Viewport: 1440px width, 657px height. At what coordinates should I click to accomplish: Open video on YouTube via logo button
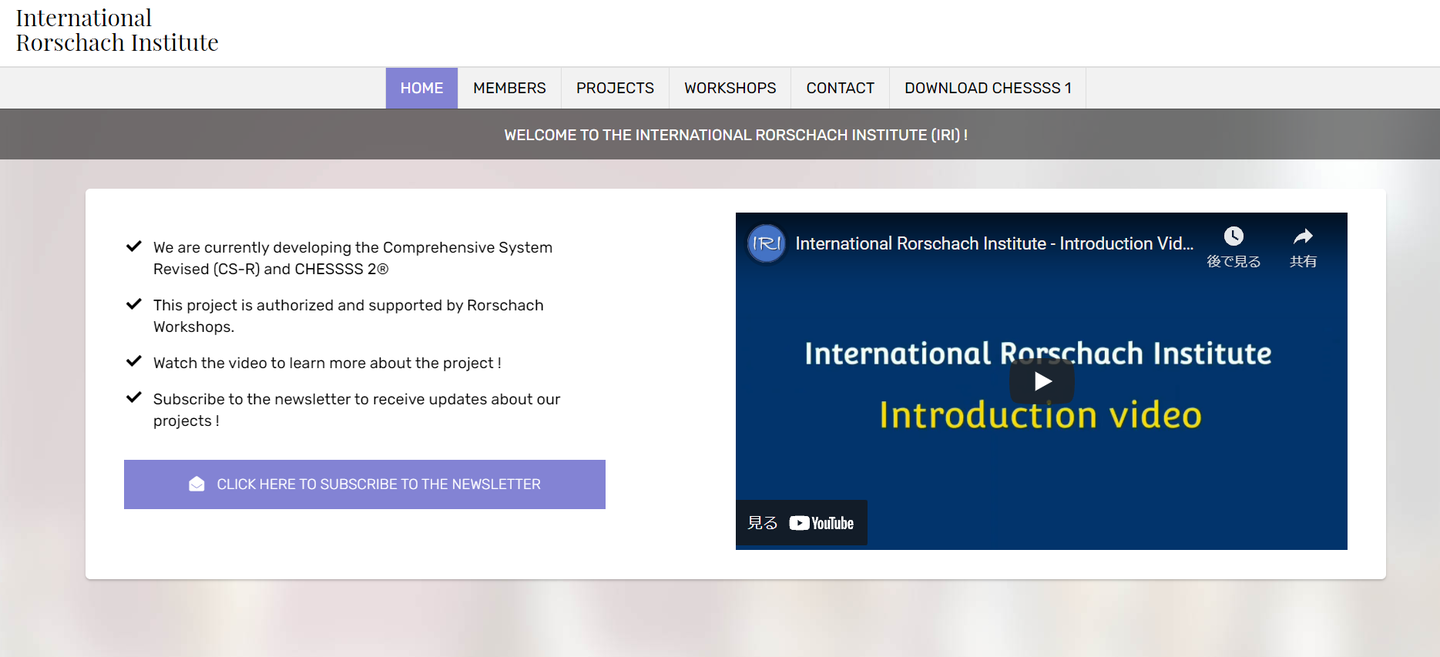click(x=801, y=523)
